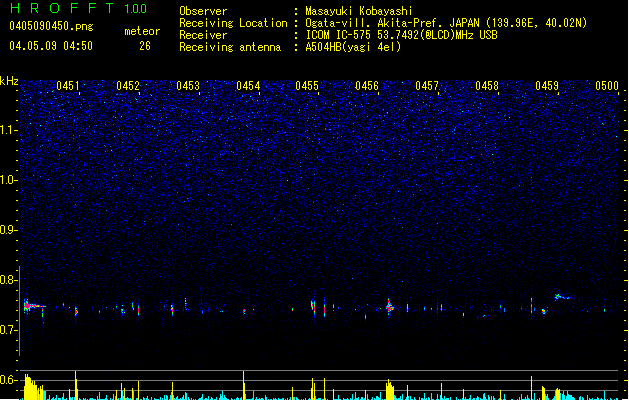Click the HROFFT 1.0.0 title text
Image resolution: width=629 pixels, height=400 pixels.
79,8
